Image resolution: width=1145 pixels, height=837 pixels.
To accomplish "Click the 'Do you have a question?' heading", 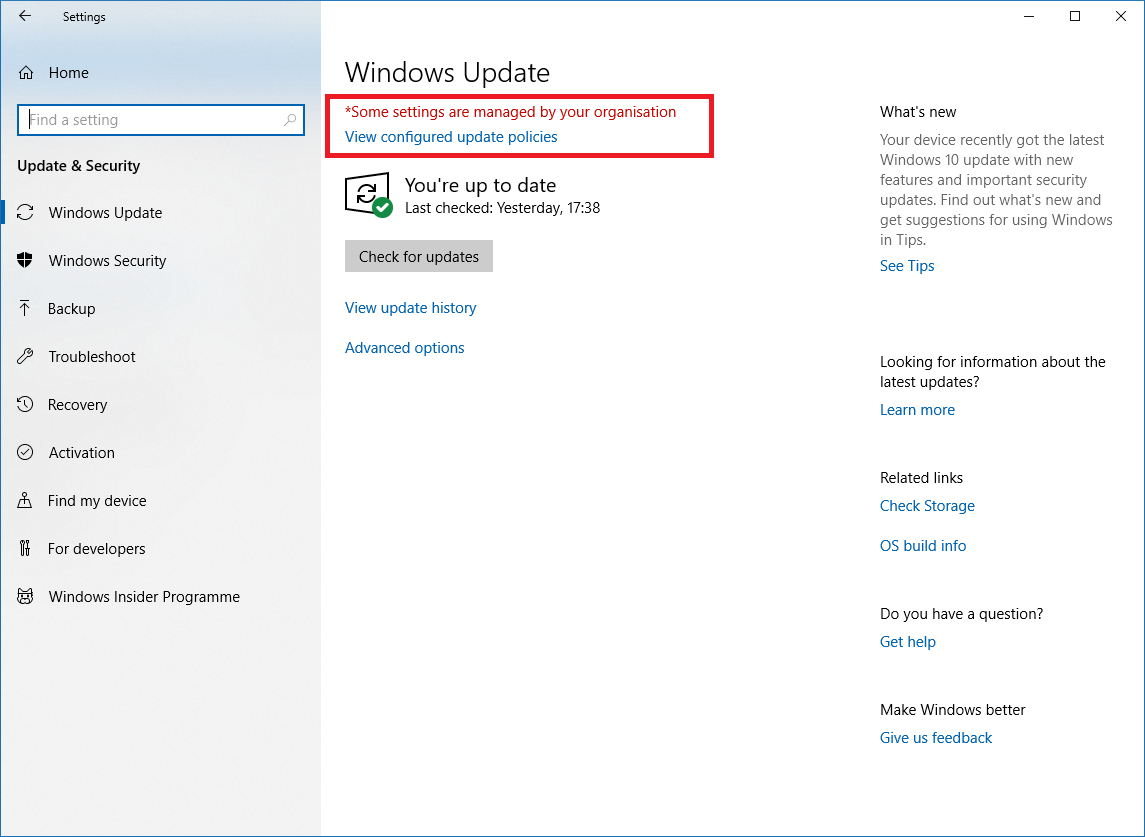I will click(962, 614).
